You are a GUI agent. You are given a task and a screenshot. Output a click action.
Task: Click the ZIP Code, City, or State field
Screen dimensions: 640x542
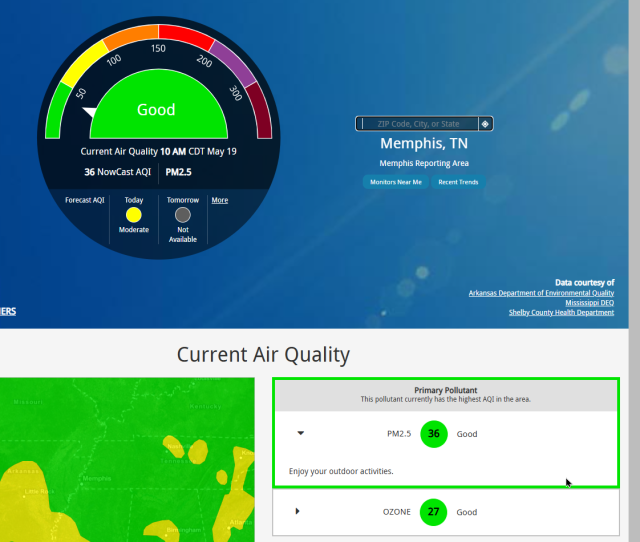418,124
